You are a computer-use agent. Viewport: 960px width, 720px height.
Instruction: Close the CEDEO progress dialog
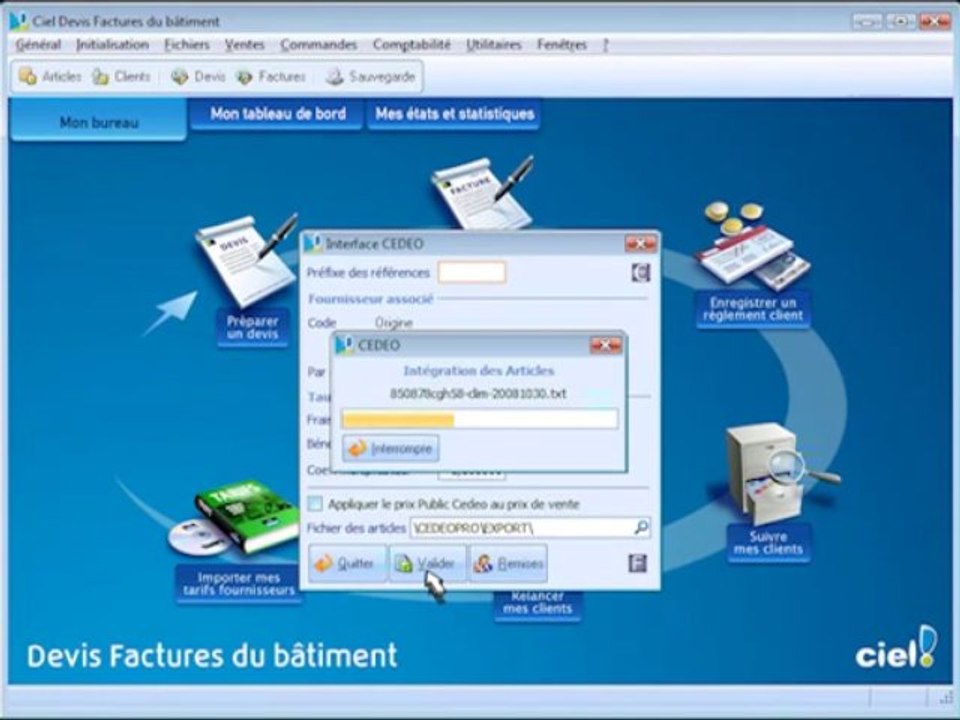tap(606, 345)
